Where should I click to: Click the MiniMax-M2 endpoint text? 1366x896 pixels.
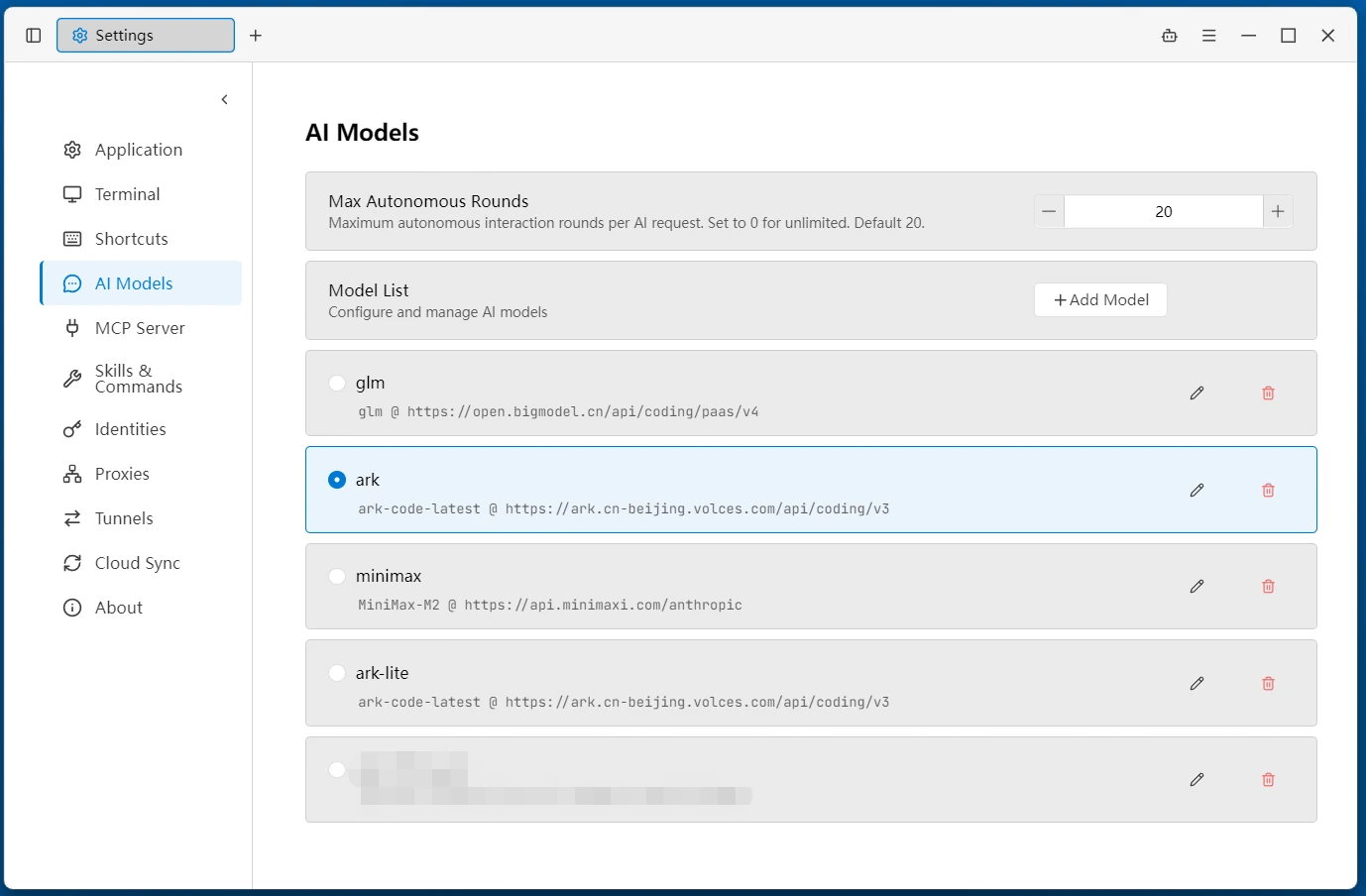coord(550,606)
